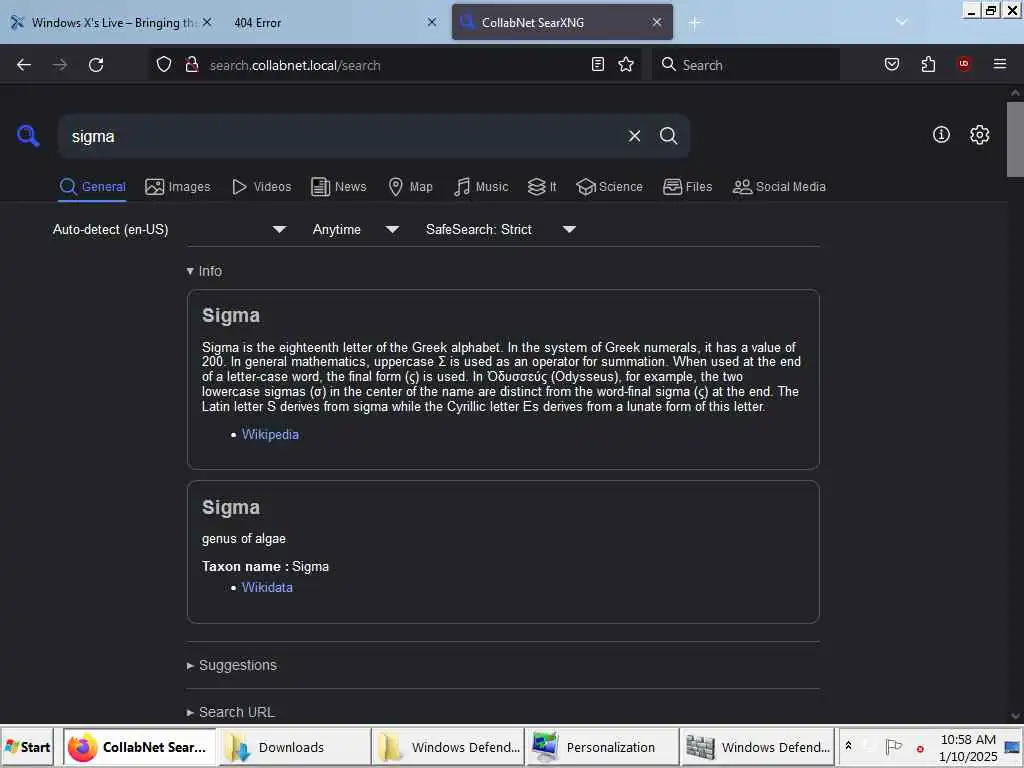Image resolution: width=1024 pixels, height=768 pixels.
Task: Click the Firefox Search box
Action: tap(745, 65)
